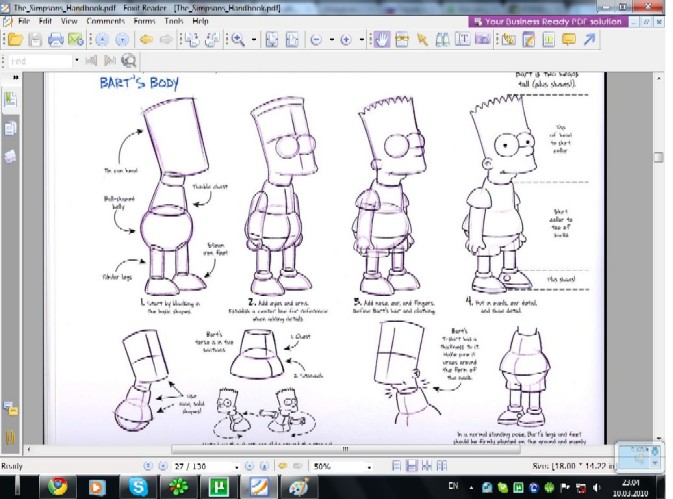Find previous occurrence button

coord(91,61)
